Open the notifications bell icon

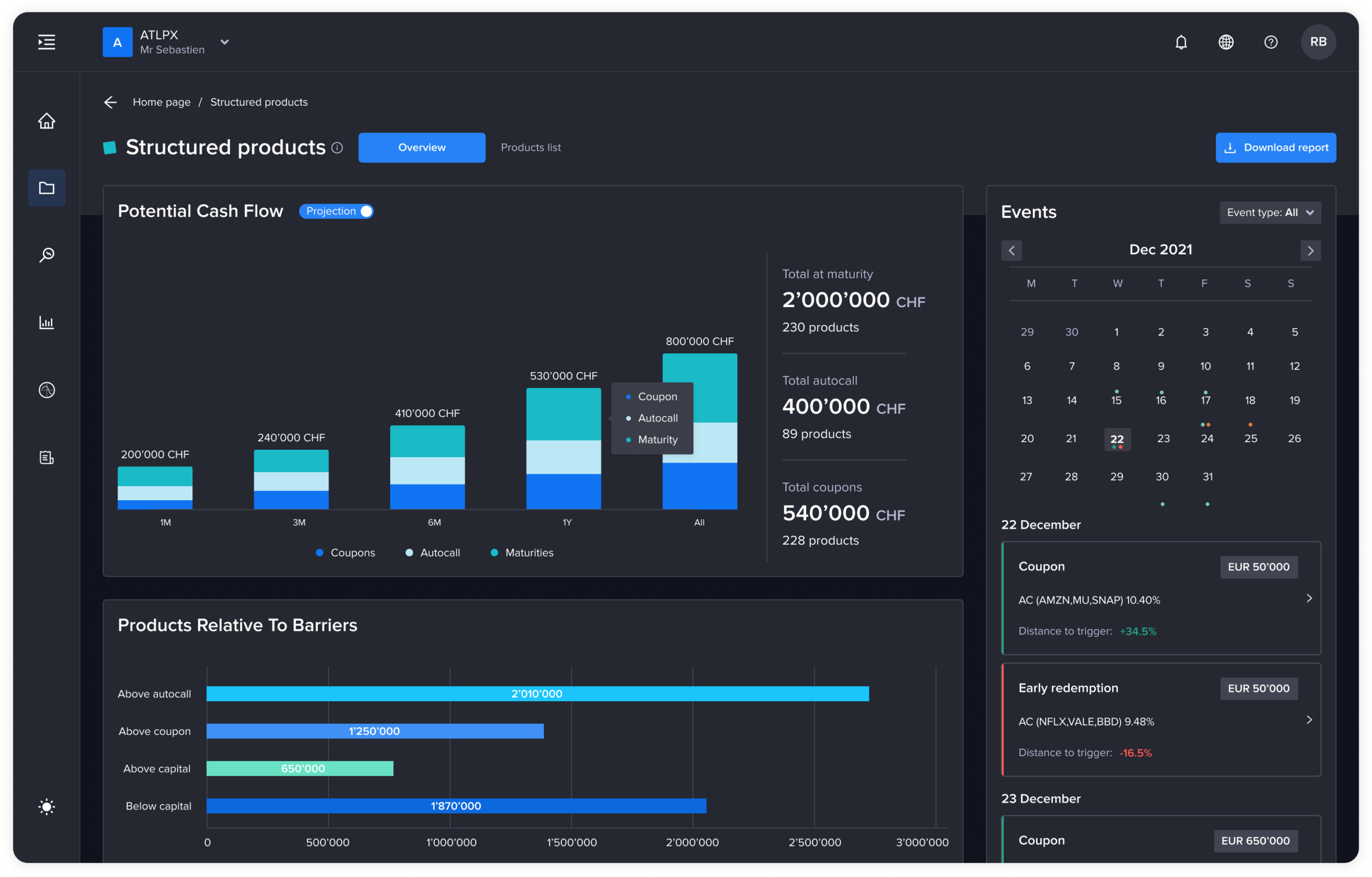(1181, 42)
